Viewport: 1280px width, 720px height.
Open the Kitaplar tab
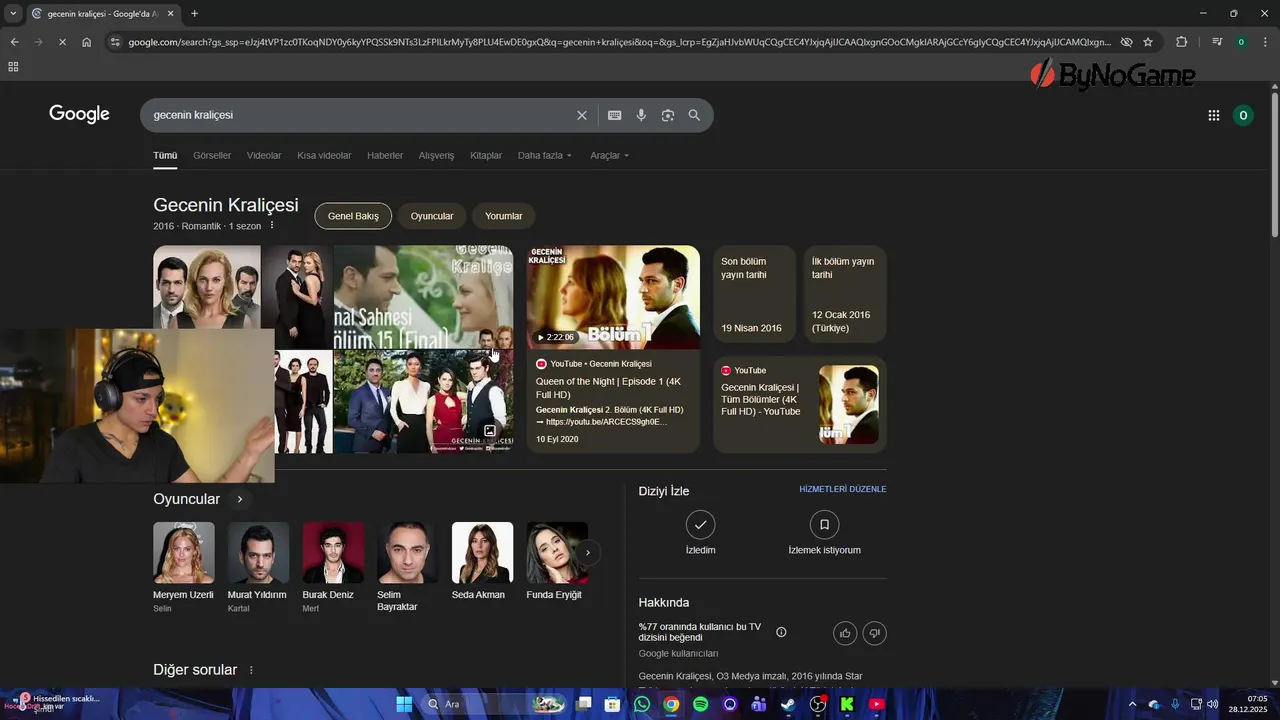click(x=486, y=156)
